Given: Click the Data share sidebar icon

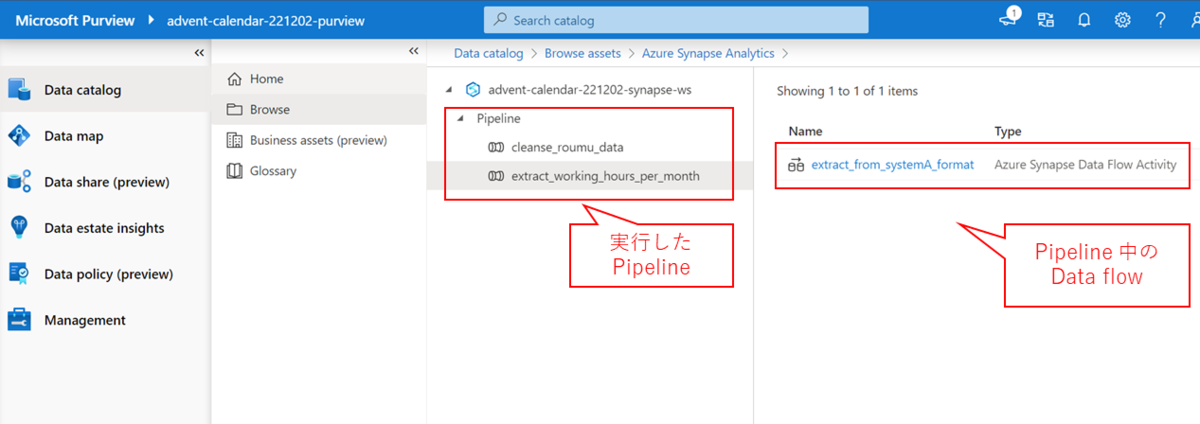Looking at the screenshot, I should tap(20, 182).
